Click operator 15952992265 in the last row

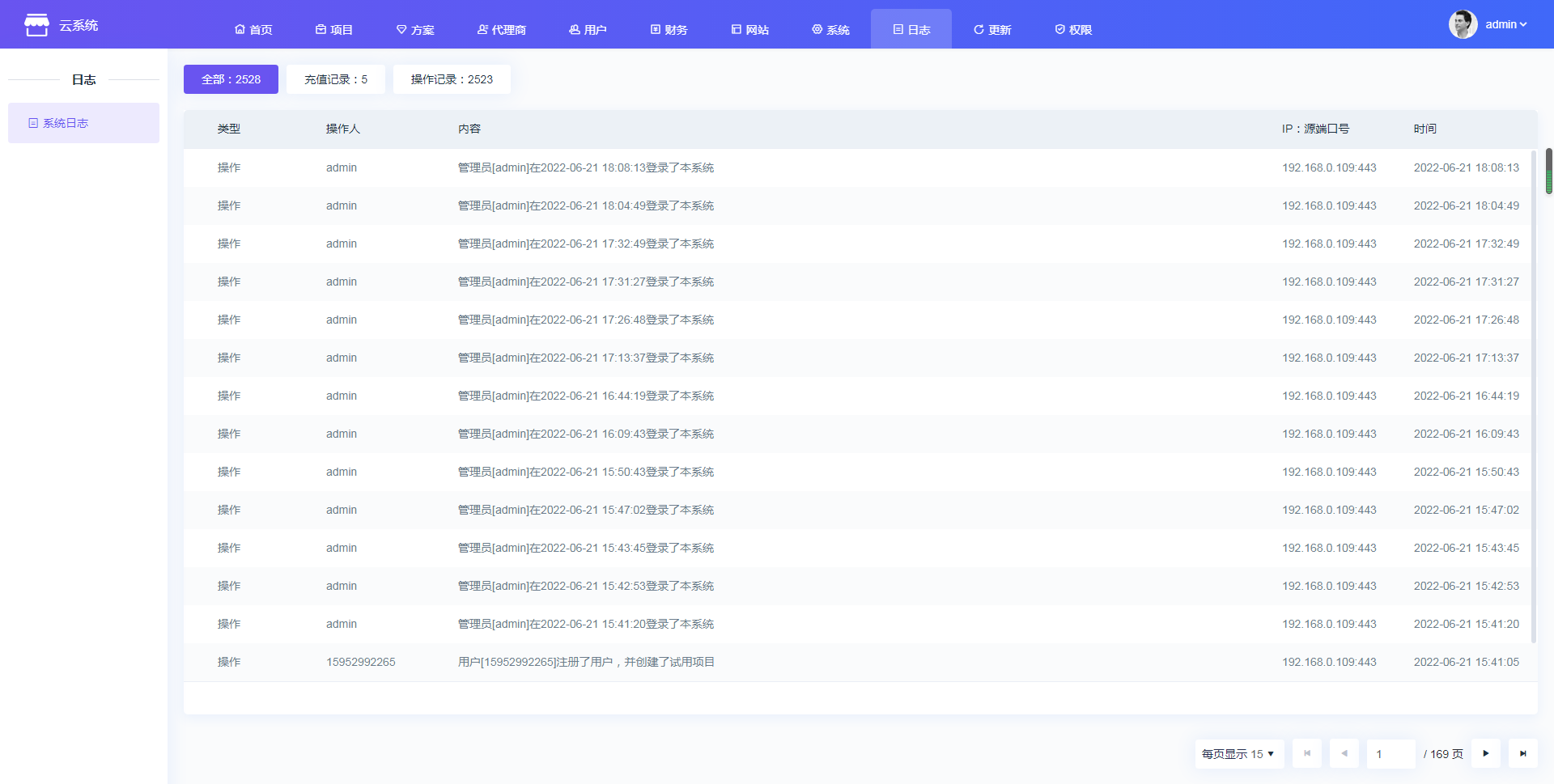point(361,662)
